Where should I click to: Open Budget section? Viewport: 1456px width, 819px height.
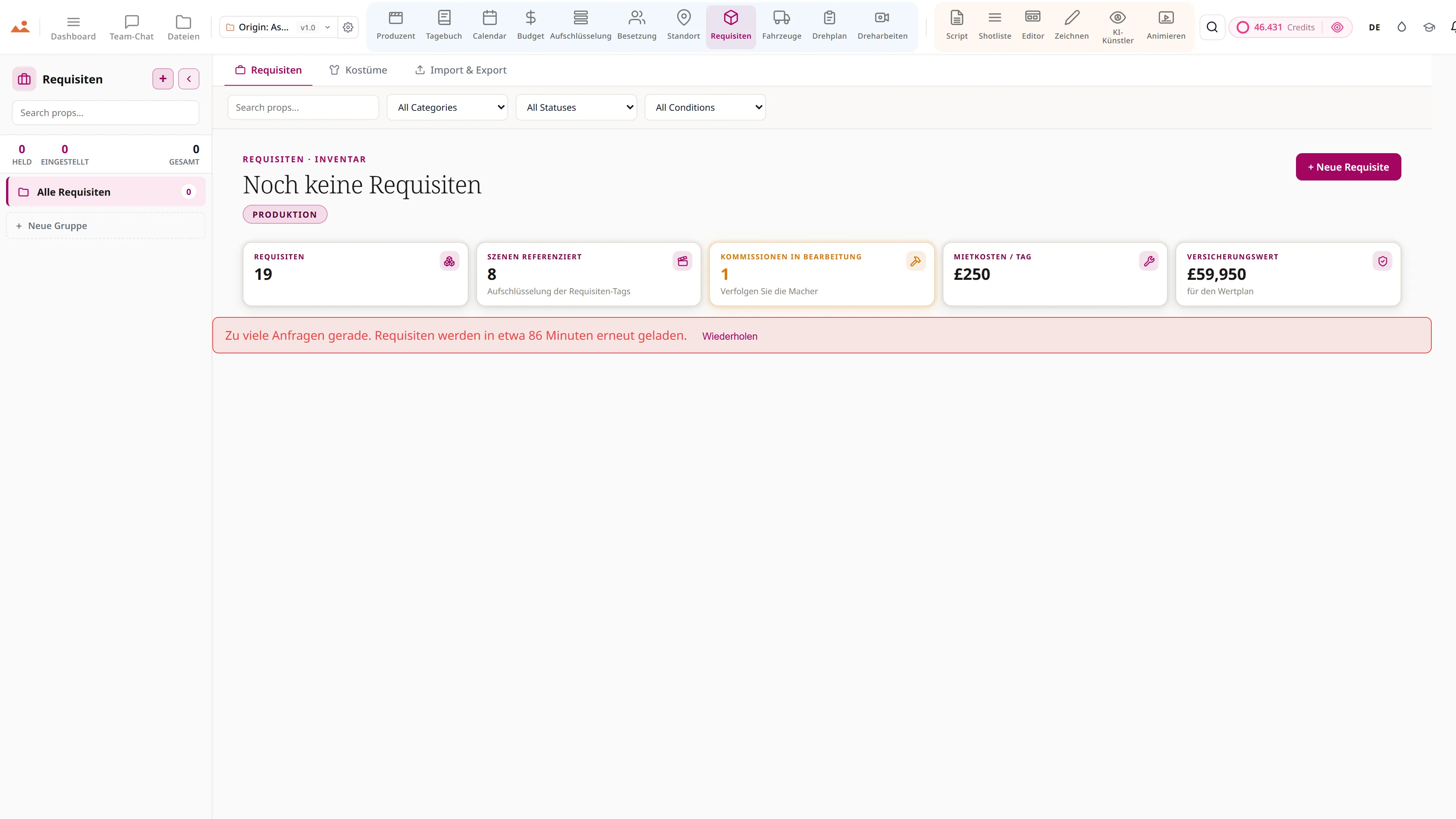pos(530,27)
